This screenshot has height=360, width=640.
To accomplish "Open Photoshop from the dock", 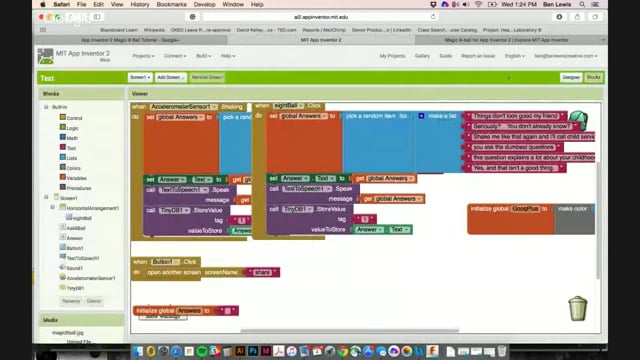I will tap(253, 351).
